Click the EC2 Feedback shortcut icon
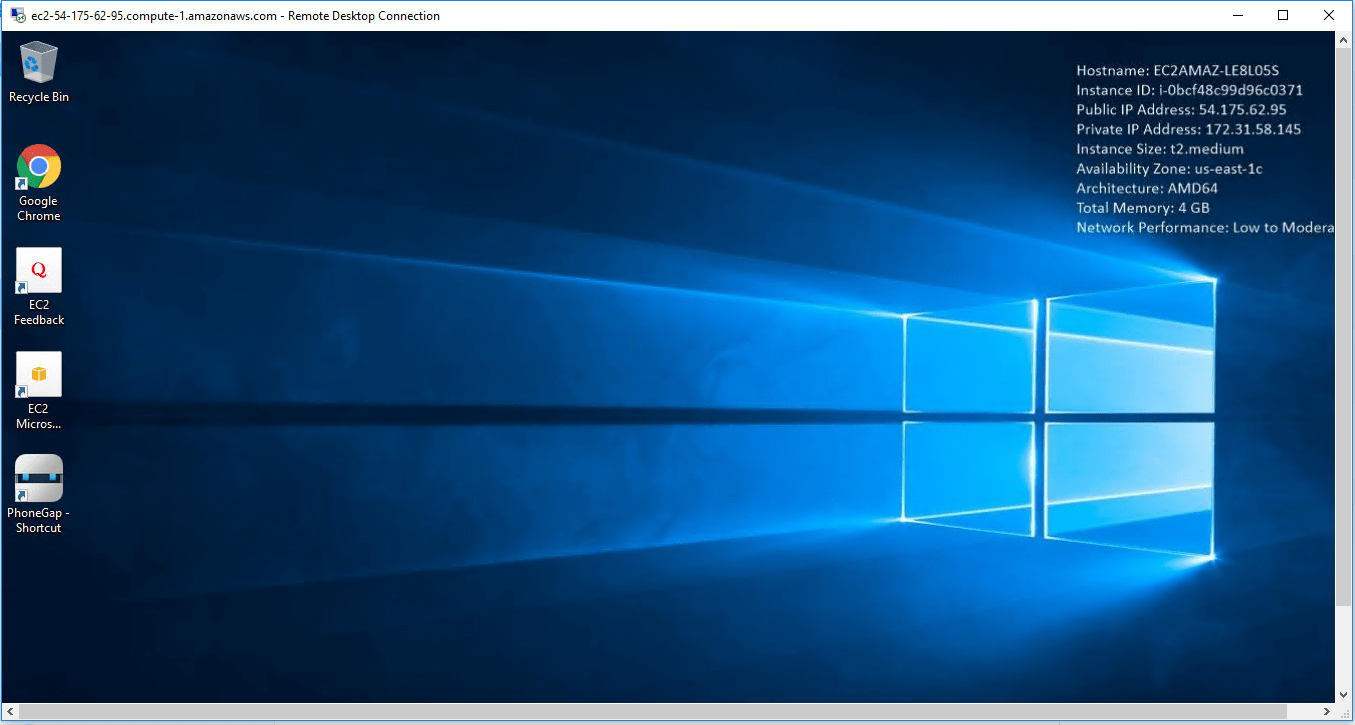Image resolution: width=1355 pixels, height=725 pixels. [x=38, y=270]
